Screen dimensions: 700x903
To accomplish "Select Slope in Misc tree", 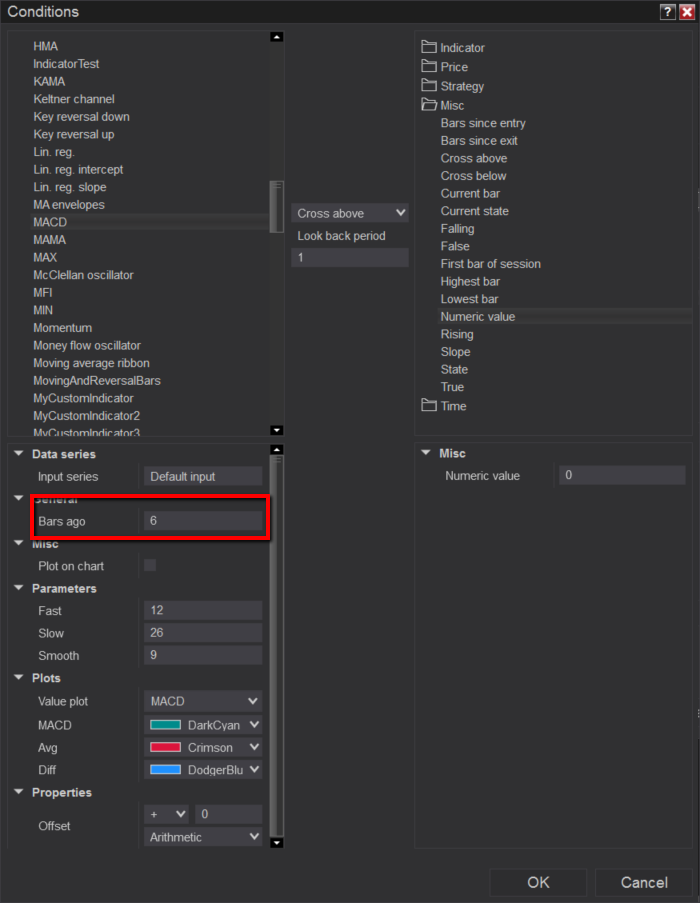I will point(455,352).
